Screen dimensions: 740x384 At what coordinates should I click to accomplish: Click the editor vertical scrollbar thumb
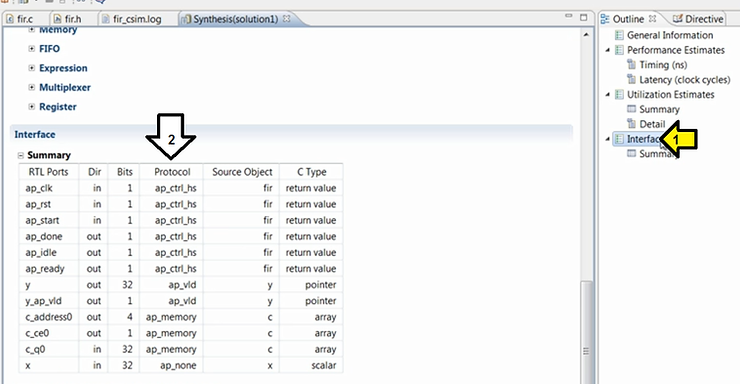click(586, 332)
